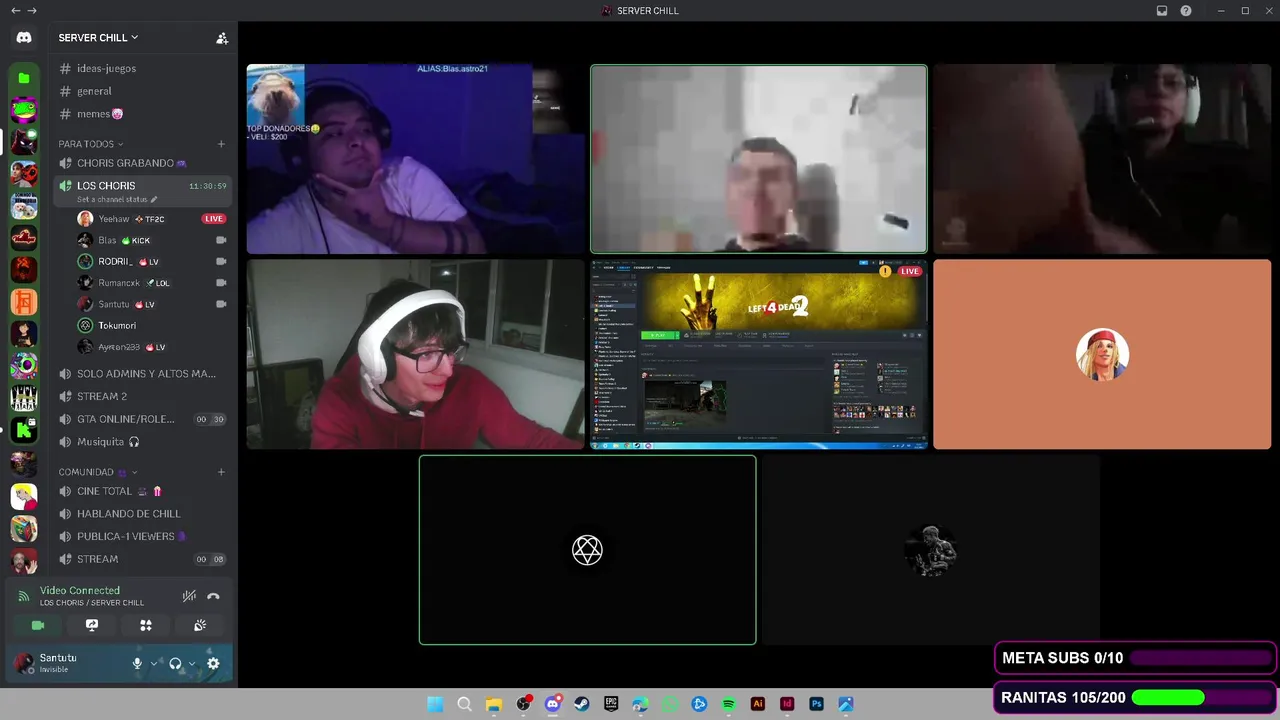Open the general text channel
Viewport: 1280px width, 720px height.
pyautogui.click(x=140, y=91)
